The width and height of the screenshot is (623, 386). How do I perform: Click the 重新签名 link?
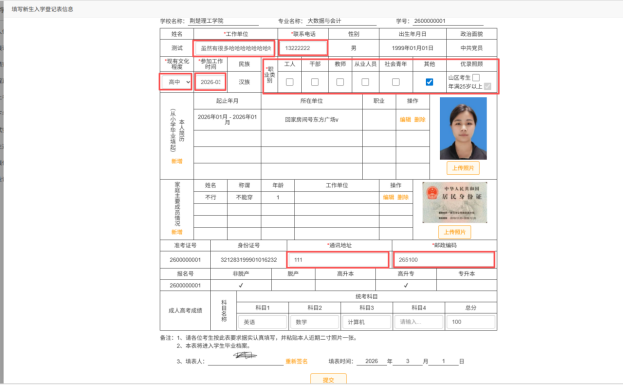pos(296,361)
